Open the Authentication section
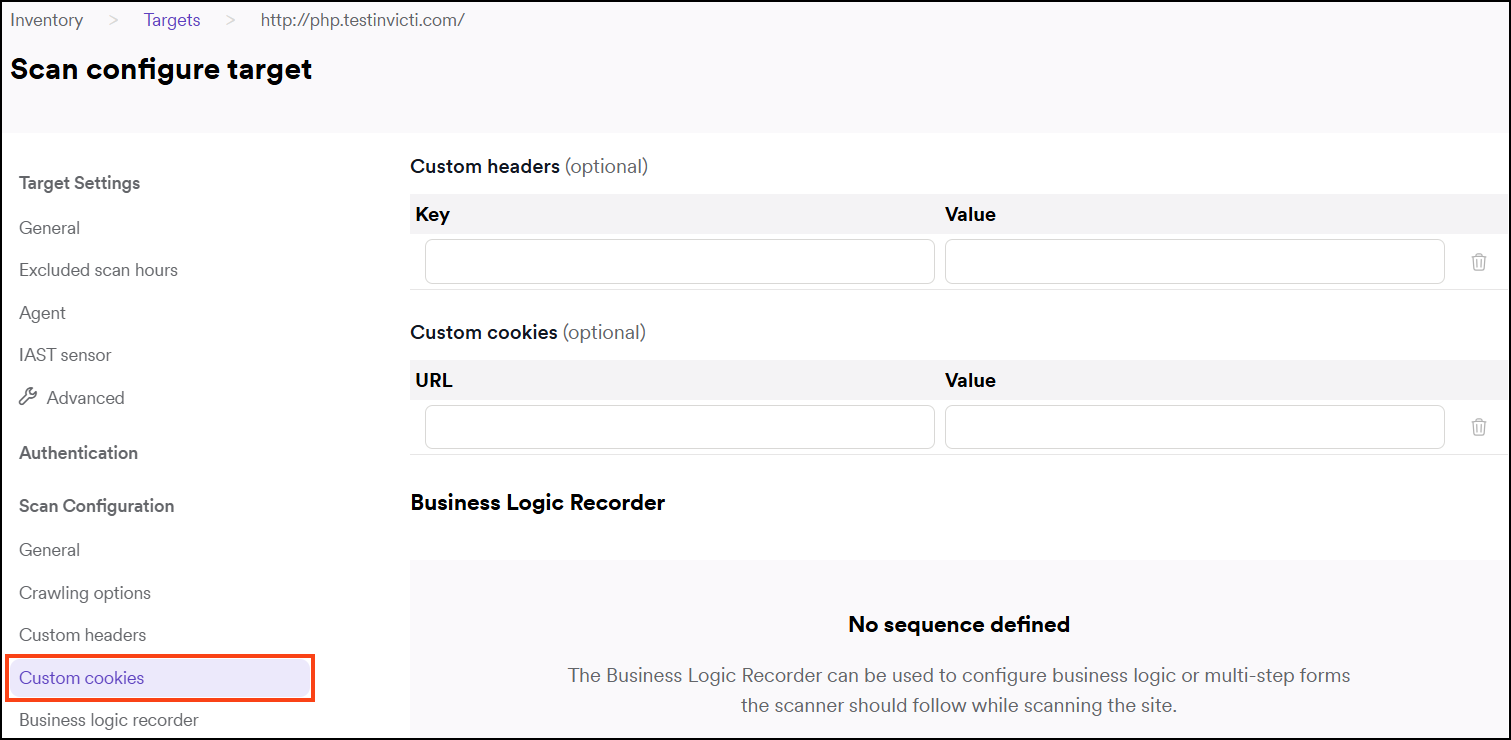The height and width of the screenshot is (740, 1511). click(x=78, y=452)
